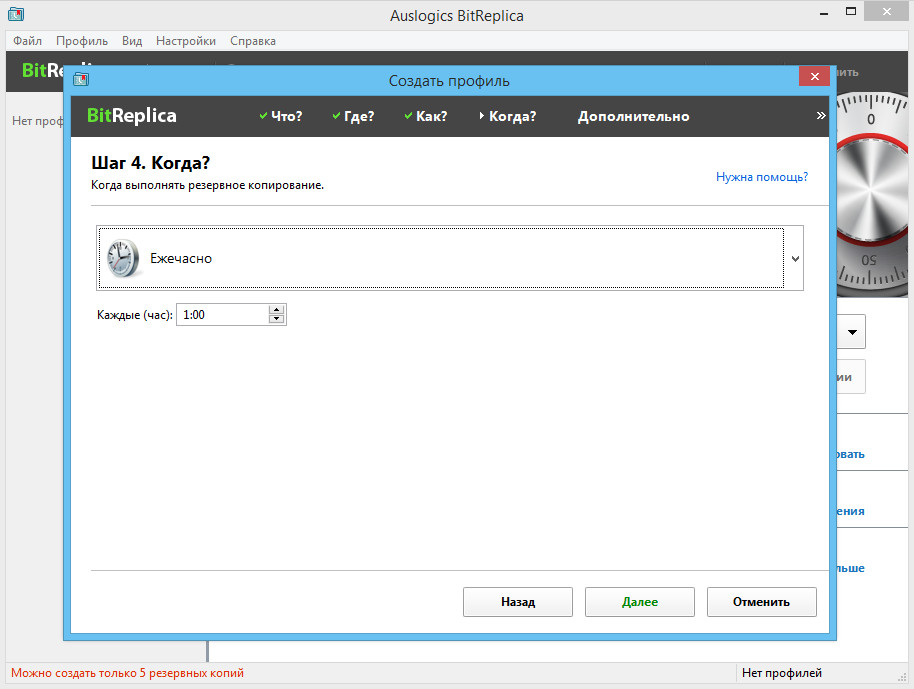Go to the Где? wizard step

pos(353,116)
